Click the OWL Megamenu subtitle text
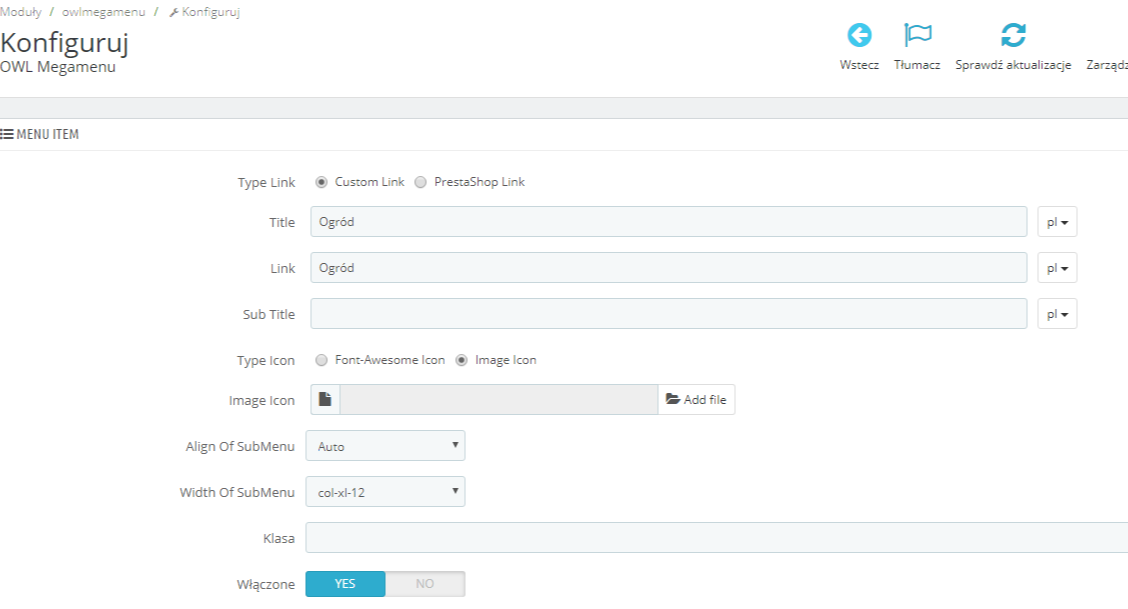This screenshot has height=609, width=1128. click(x=58, y=67)
